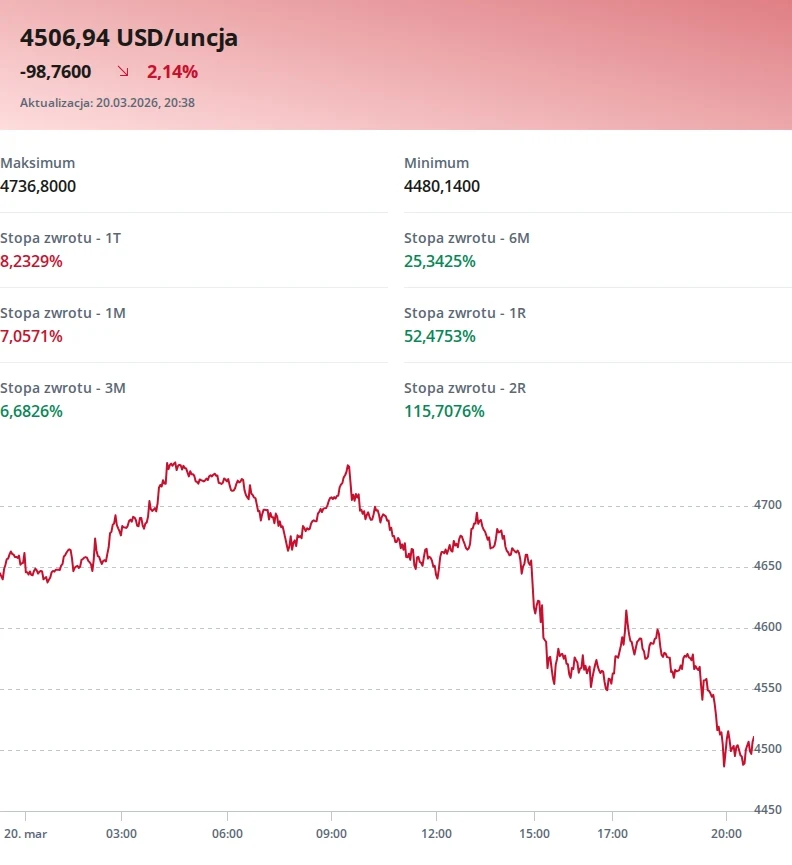Click the Stopa zwrotu - 6M label
Image resolution: width=792 pixels, height=865 pixels.
[x=467, y=238]
